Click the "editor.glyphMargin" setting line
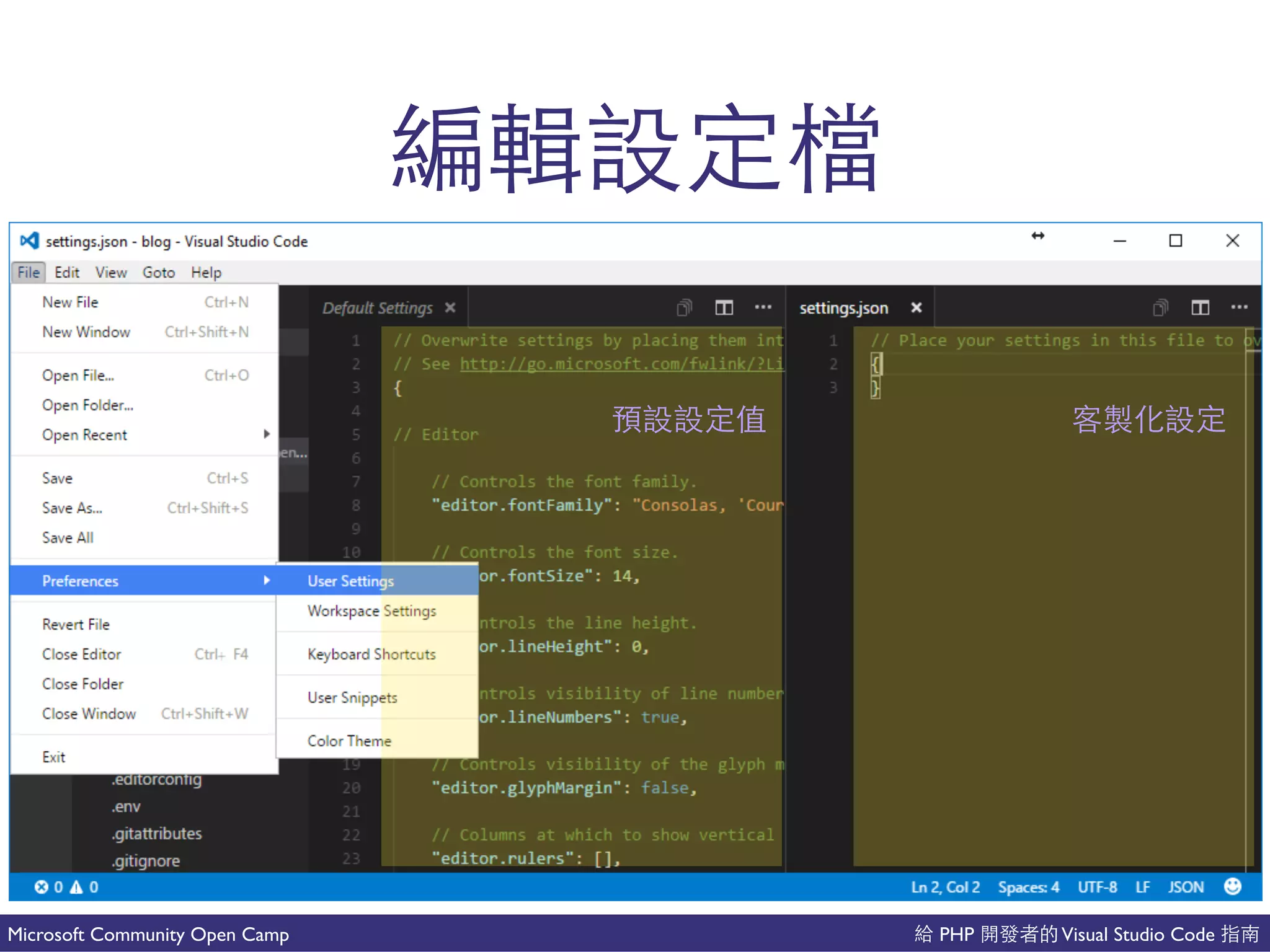Image resolution: width=1270 pixels, height=952 pixels. (564, 788)
